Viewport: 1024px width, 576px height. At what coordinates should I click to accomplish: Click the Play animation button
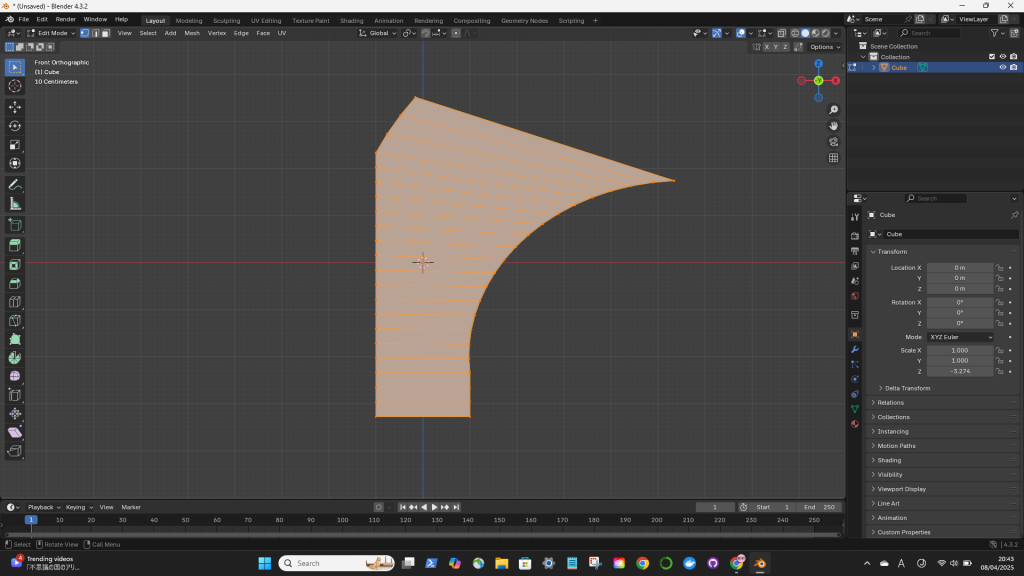pyautogui.click(x=434, y=507)
